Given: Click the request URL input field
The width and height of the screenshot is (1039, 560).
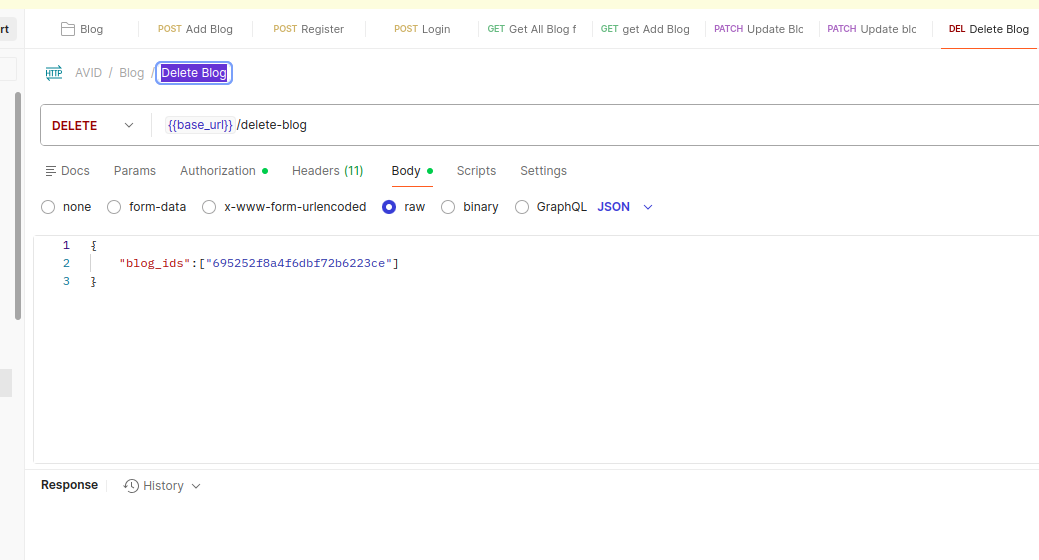Looking at the screenshot, I should pyautogui.click(x=600, y=125).
